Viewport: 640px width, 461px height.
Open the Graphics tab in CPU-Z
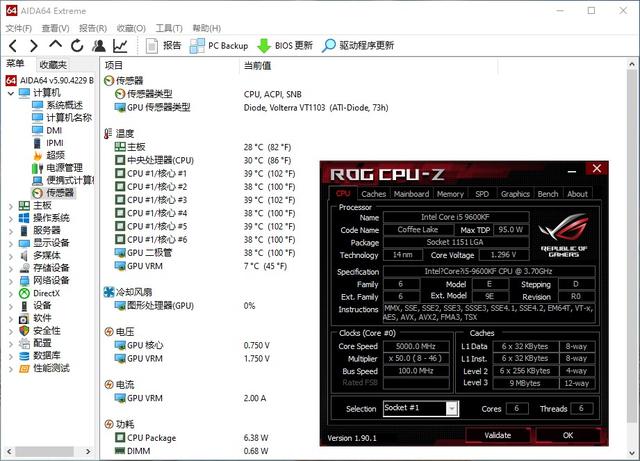point(515,194)
